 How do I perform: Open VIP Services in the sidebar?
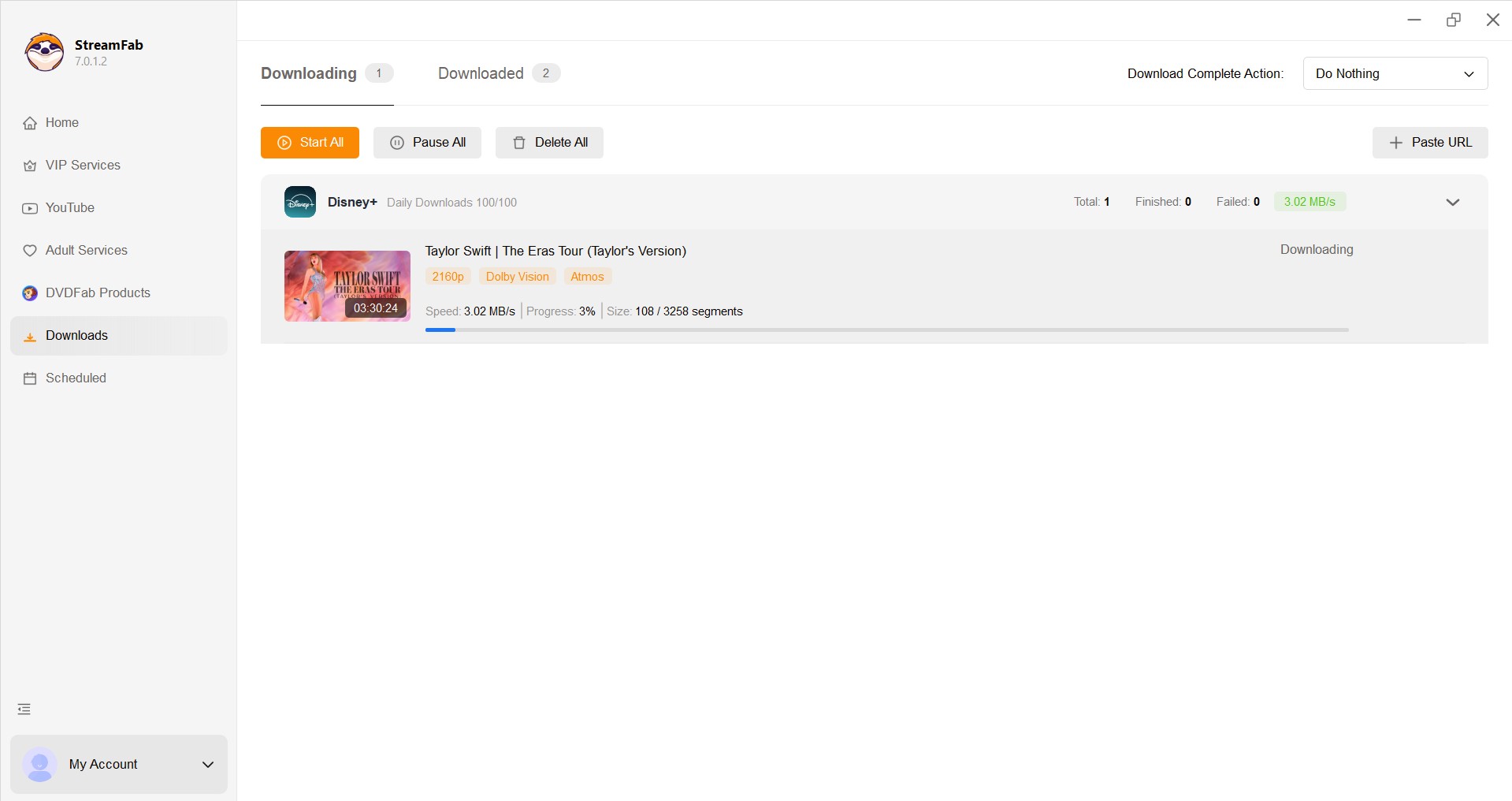click(x=82, y=166)
